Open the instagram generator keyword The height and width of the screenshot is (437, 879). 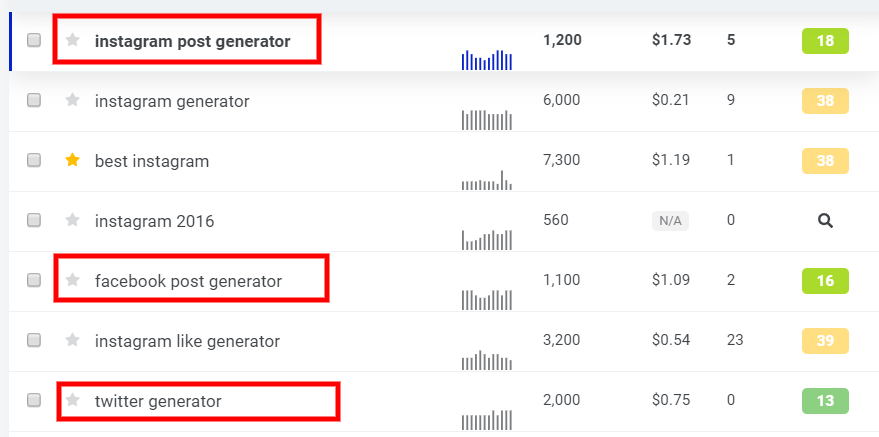pyautogui.click(x=172, y=101)
